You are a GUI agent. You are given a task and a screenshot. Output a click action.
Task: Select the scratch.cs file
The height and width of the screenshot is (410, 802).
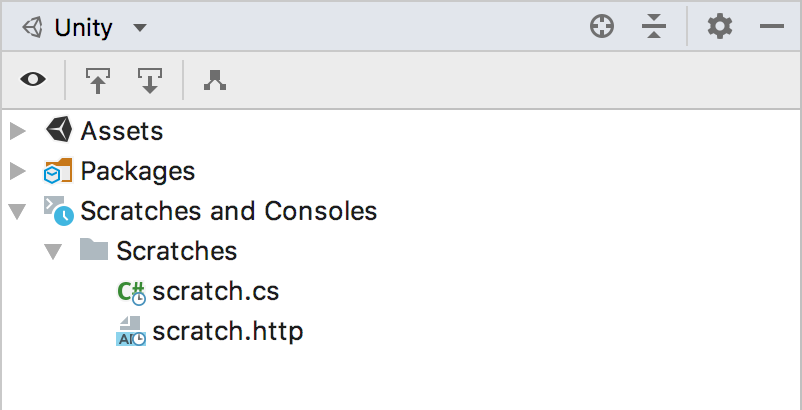tap(215, 292)
